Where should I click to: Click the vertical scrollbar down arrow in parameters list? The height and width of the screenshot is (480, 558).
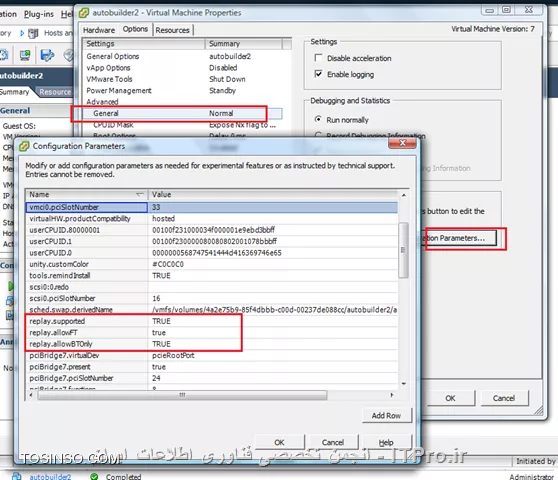tap(404, 384)
